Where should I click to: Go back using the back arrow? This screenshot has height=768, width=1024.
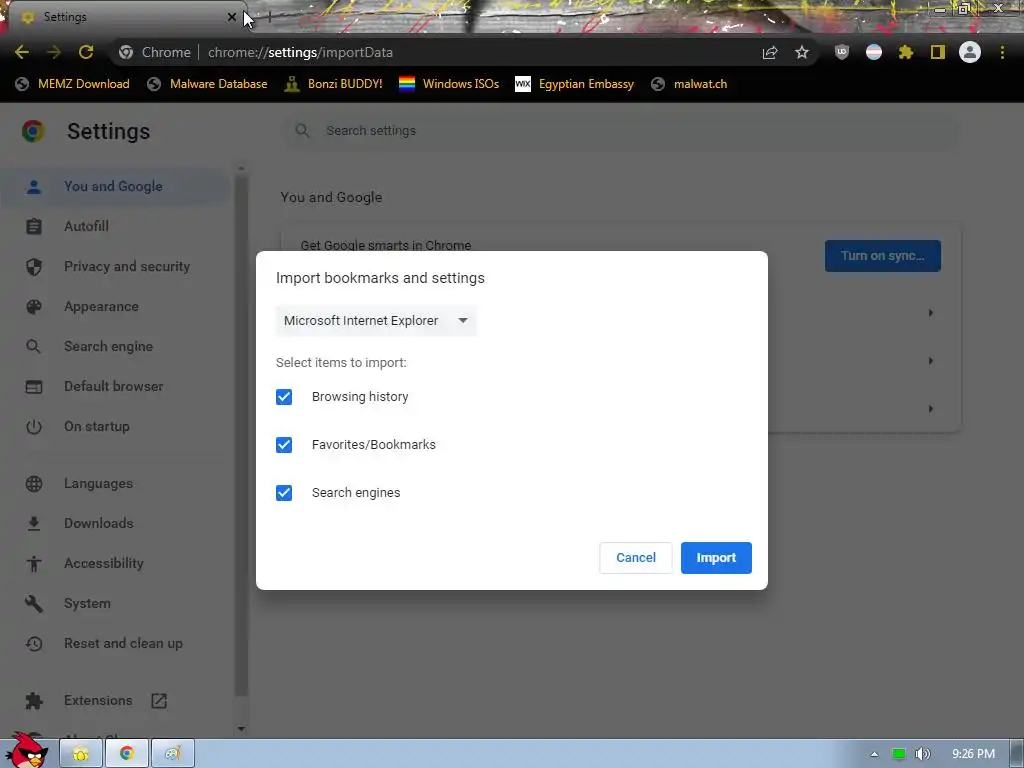22,52
